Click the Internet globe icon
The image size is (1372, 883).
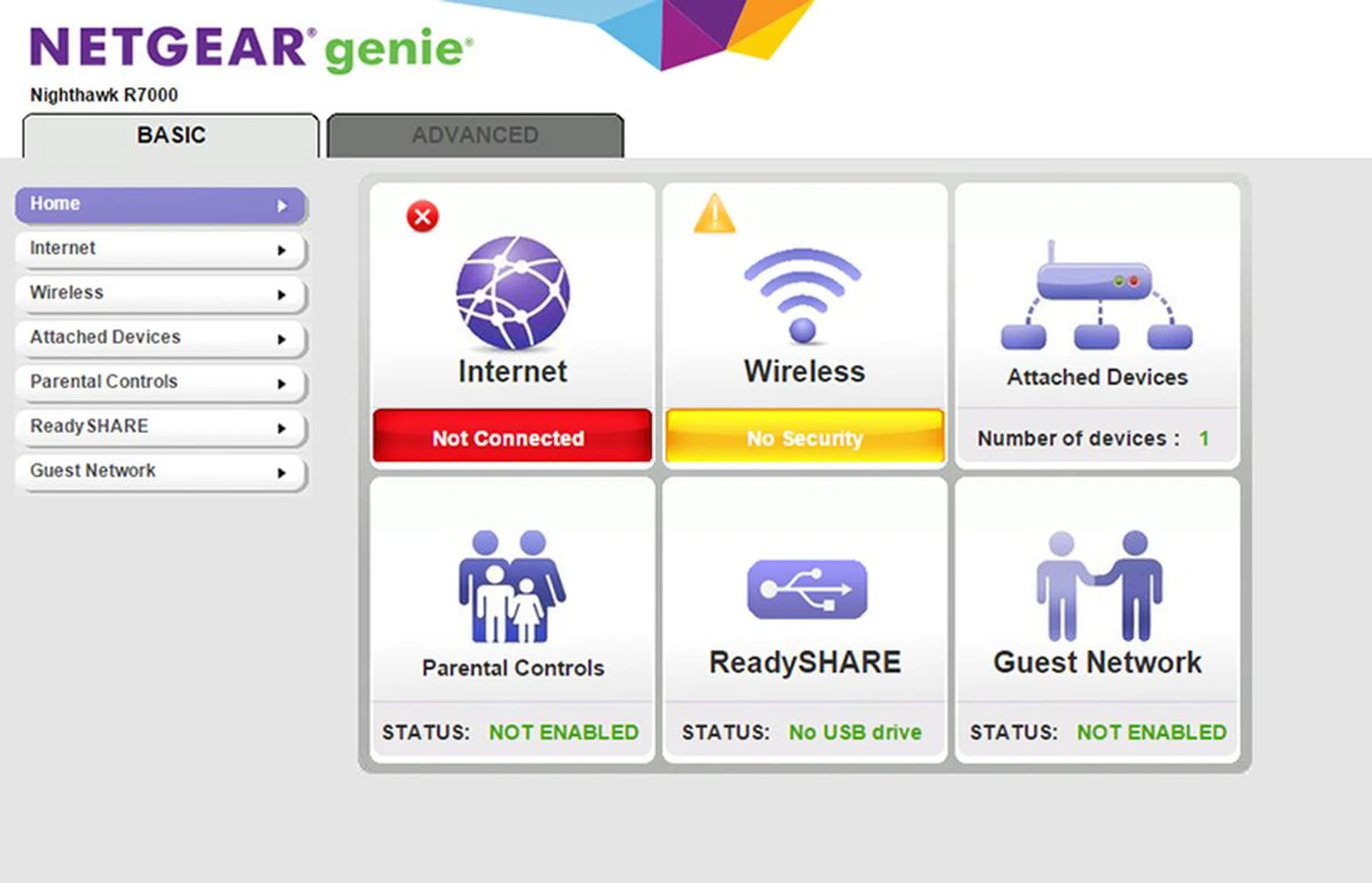click(x=510, y=293)
